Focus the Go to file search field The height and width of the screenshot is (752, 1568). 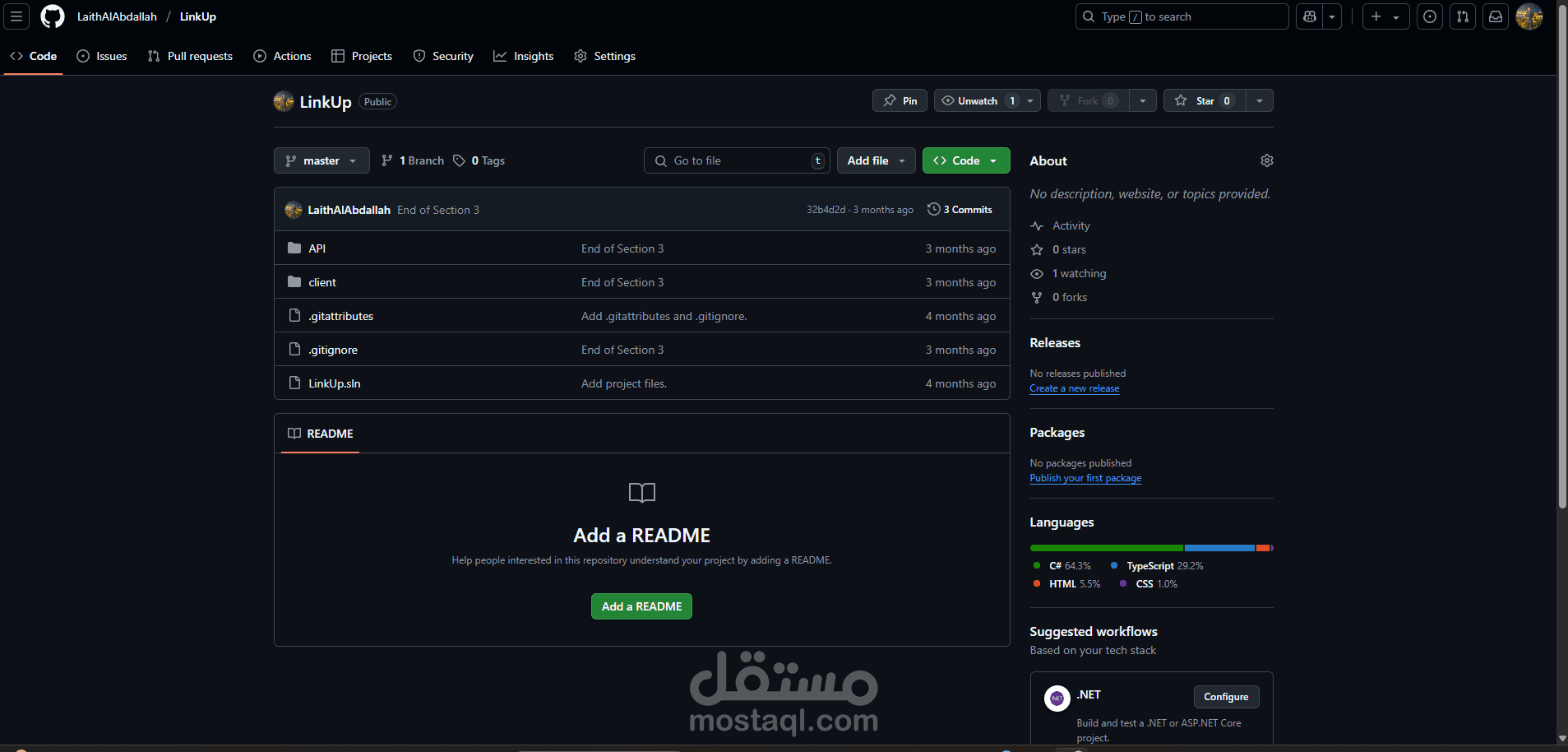pyautogui.click(x=737, y=160)
